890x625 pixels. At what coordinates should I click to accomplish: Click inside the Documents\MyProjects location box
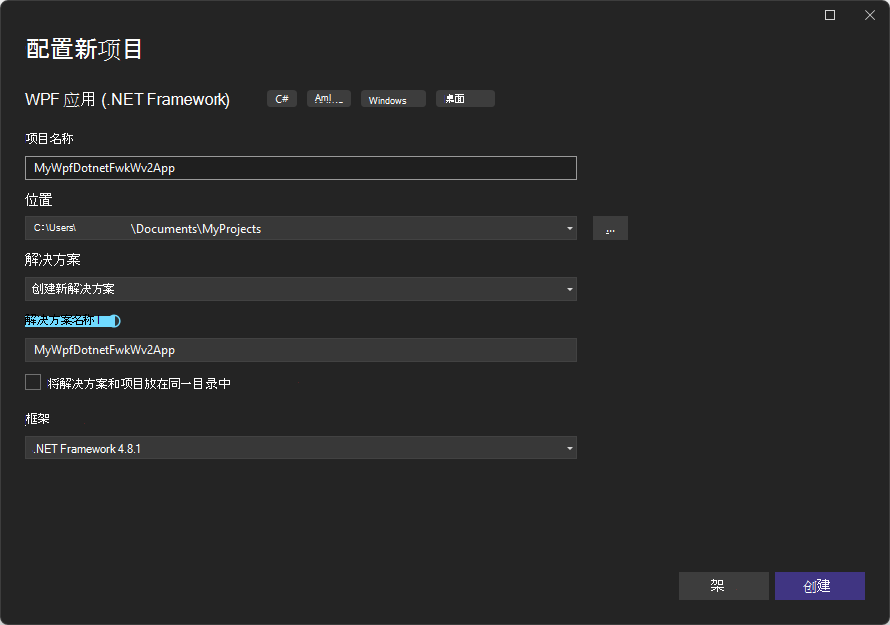tap(300, 228)
